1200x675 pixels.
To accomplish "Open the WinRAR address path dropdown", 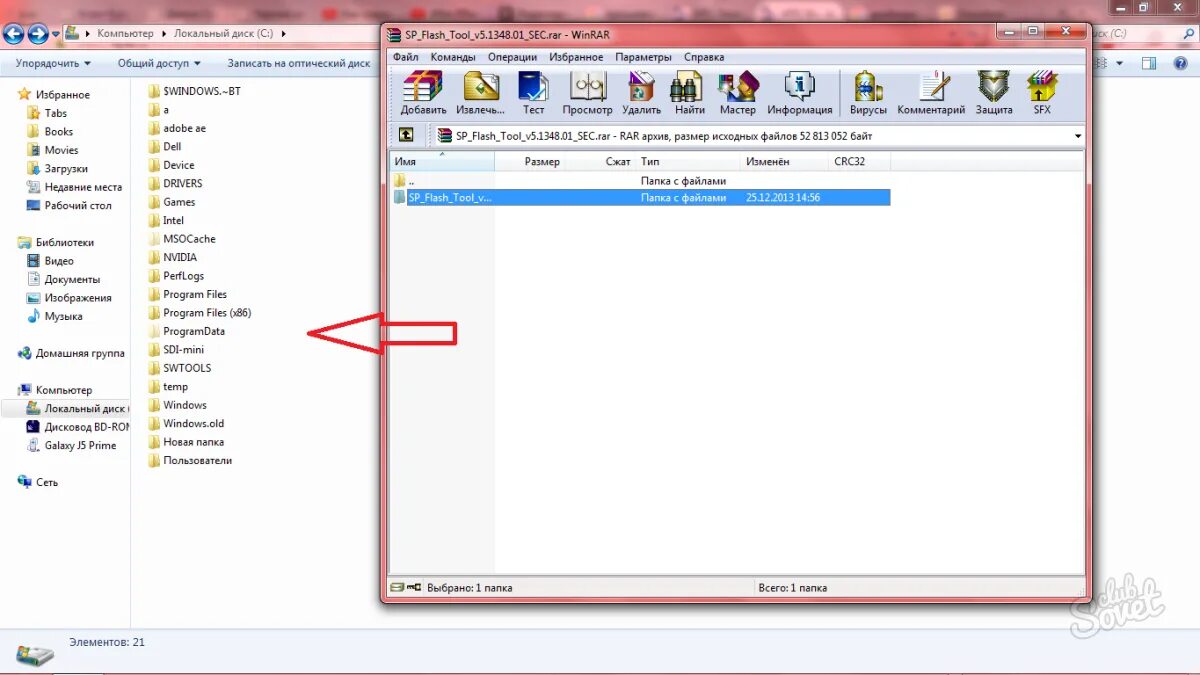I will click(x=1078, y=136).
